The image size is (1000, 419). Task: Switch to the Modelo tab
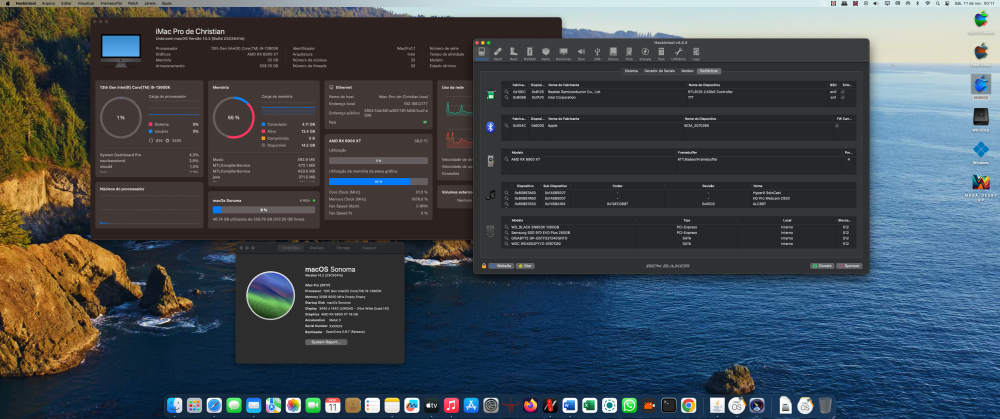pyautogui.click(x=688, y=71)
